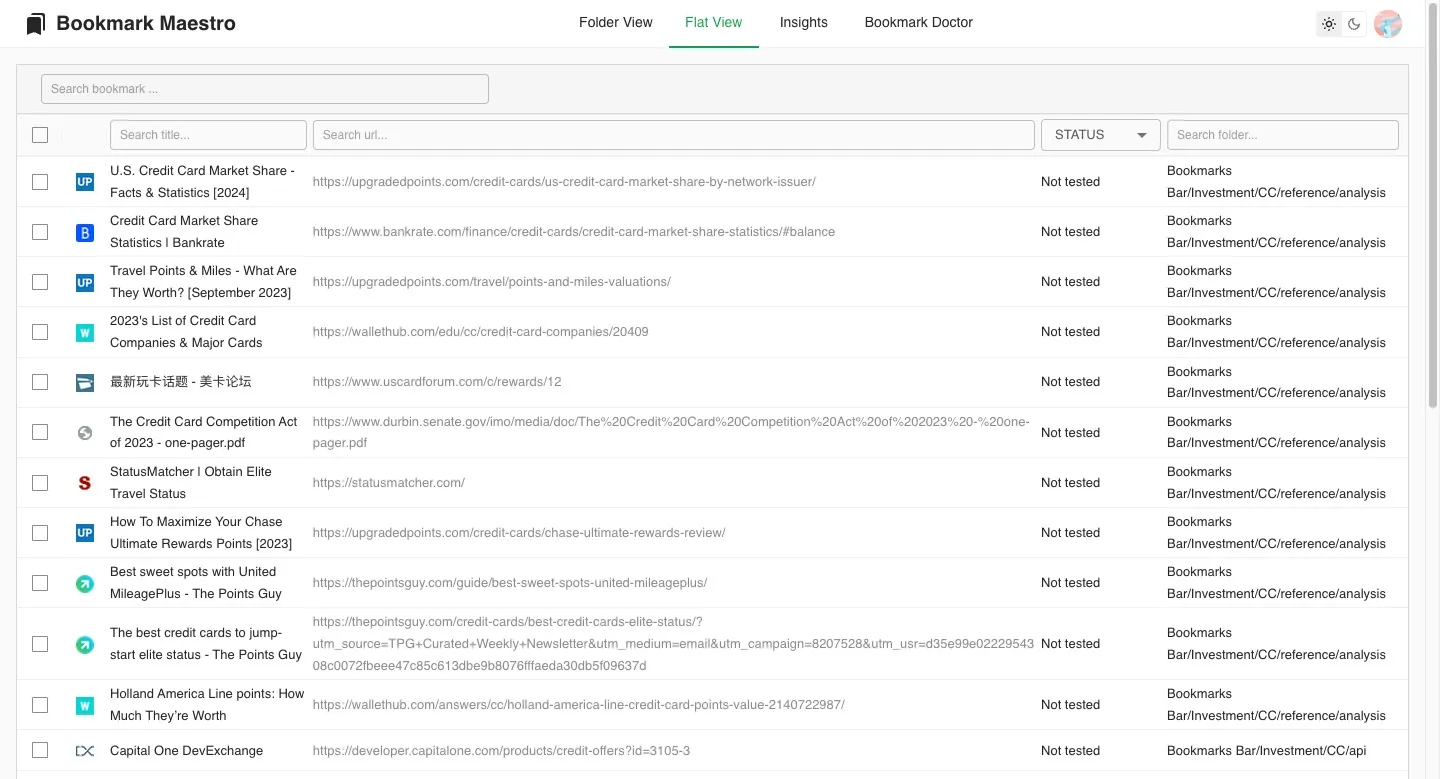Click Capital One DevExchange favicon

[85, 751]
